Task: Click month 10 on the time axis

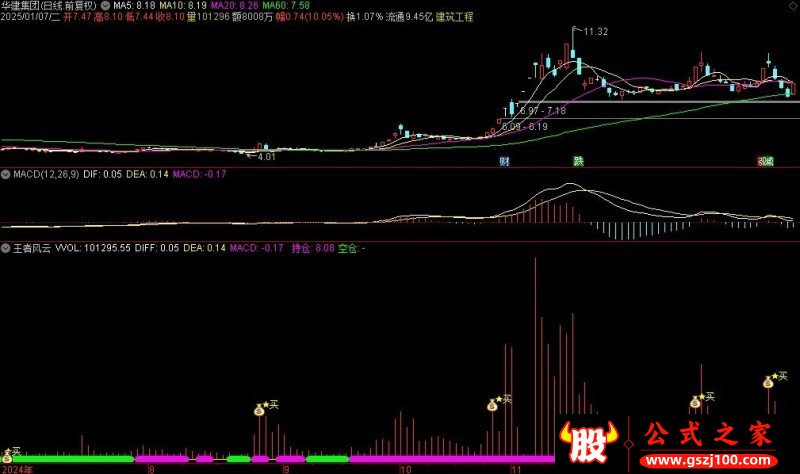Action: tap(405, 469)
